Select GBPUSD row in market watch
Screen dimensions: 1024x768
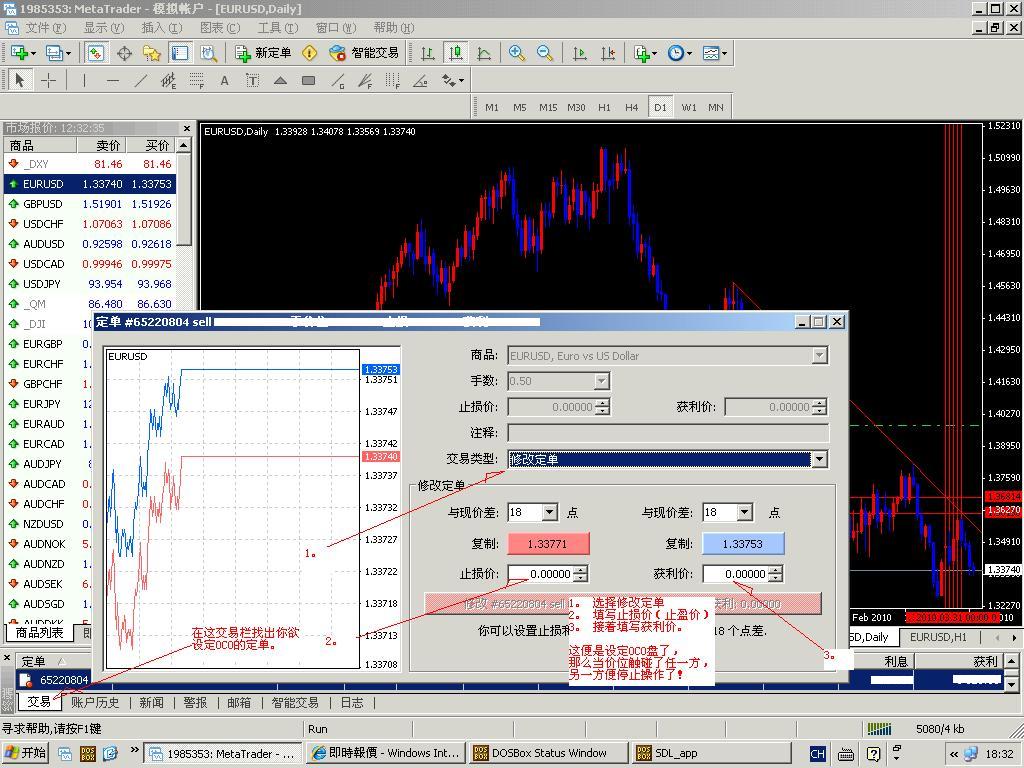(90, 204)
